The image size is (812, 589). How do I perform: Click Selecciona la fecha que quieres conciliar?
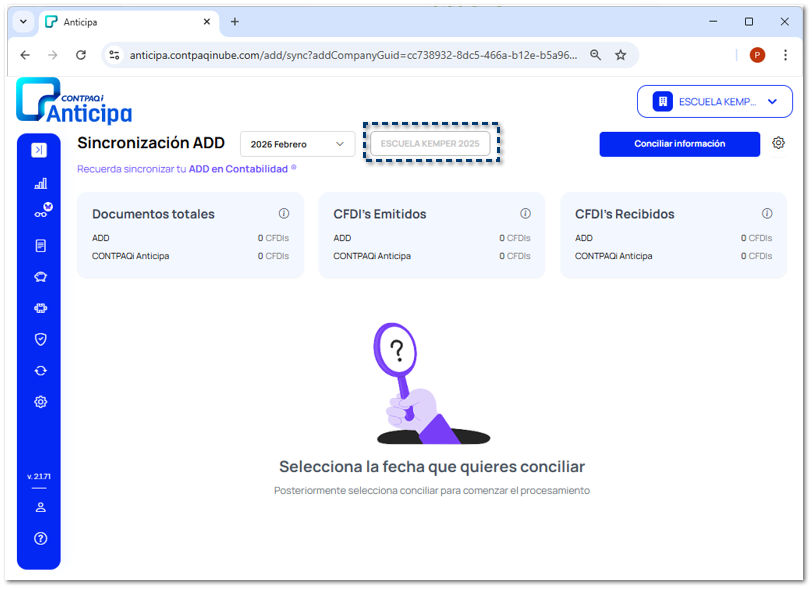[432, 467]
